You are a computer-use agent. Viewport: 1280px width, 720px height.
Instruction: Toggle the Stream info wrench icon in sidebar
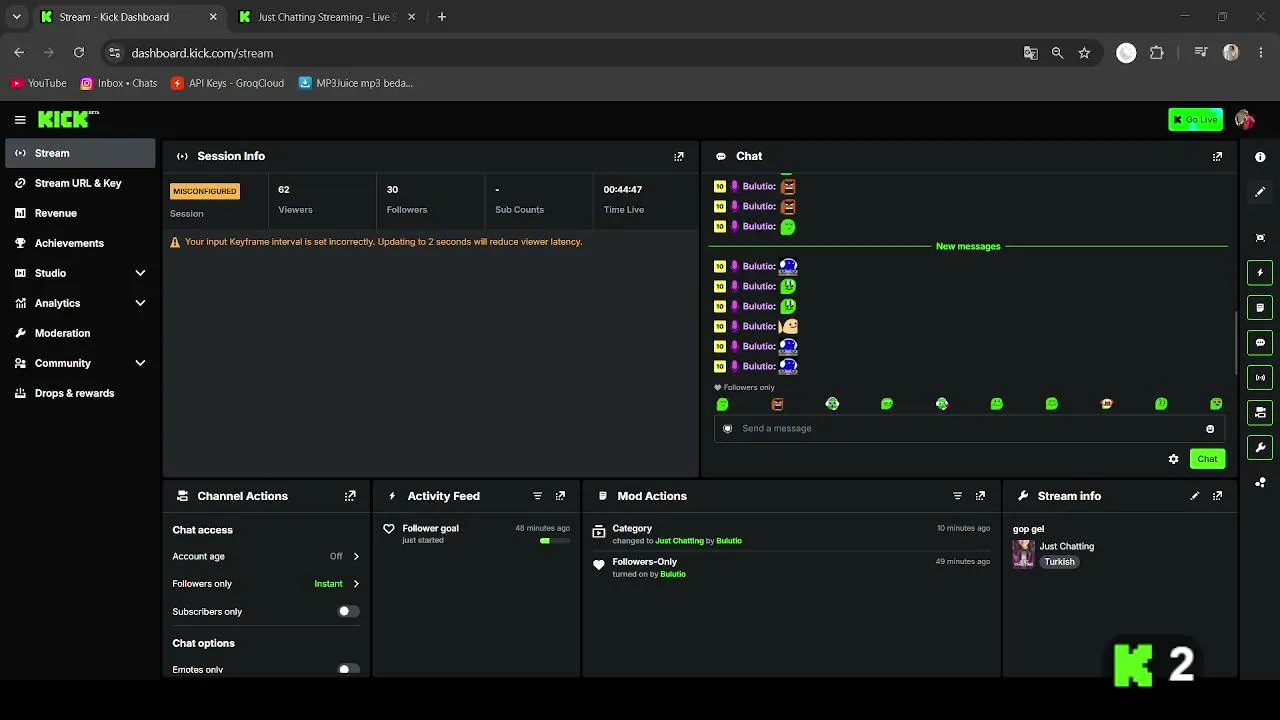[x=1260, y=447]
